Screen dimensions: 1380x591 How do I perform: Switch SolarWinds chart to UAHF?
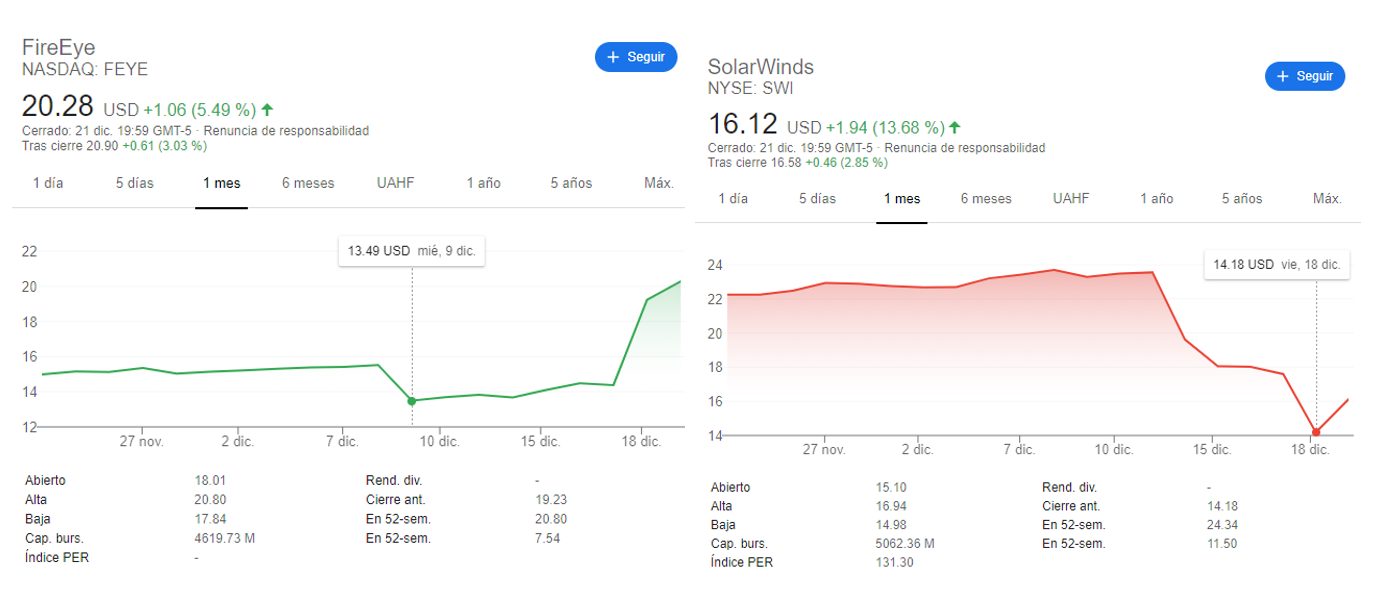tap(1071, 198)
